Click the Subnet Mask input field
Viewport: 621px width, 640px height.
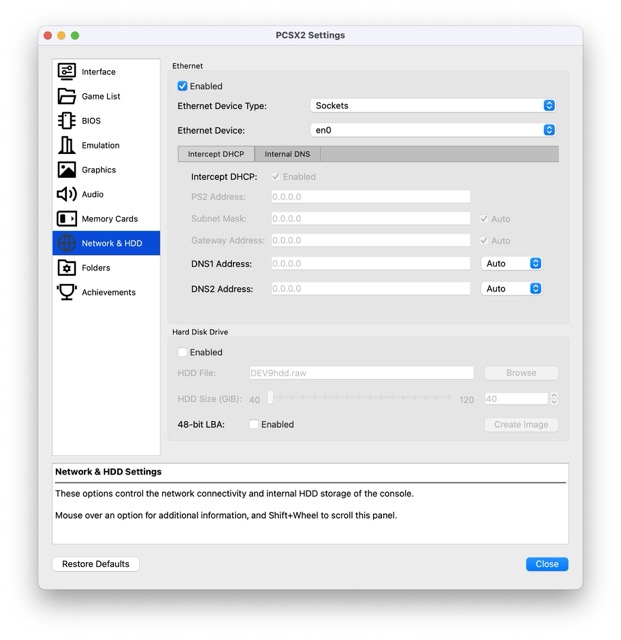click(371, 218)
